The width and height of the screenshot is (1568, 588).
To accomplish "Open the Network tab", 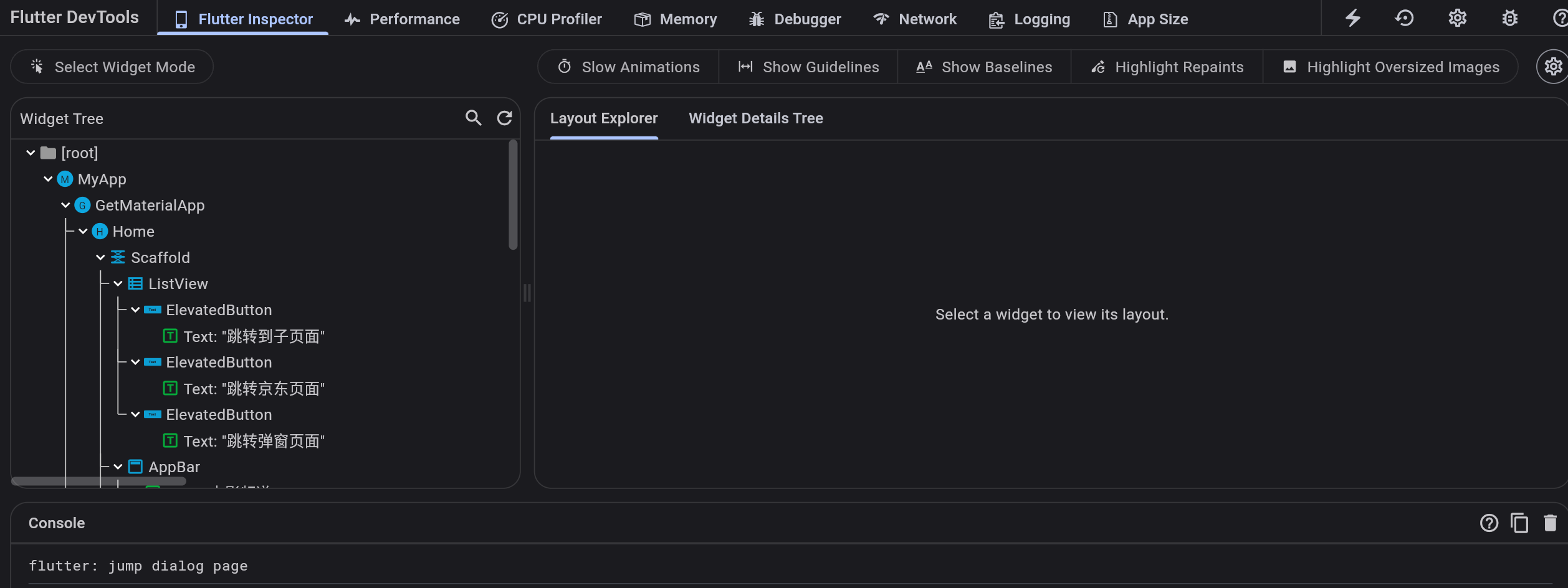I will [x=915, y=19].
